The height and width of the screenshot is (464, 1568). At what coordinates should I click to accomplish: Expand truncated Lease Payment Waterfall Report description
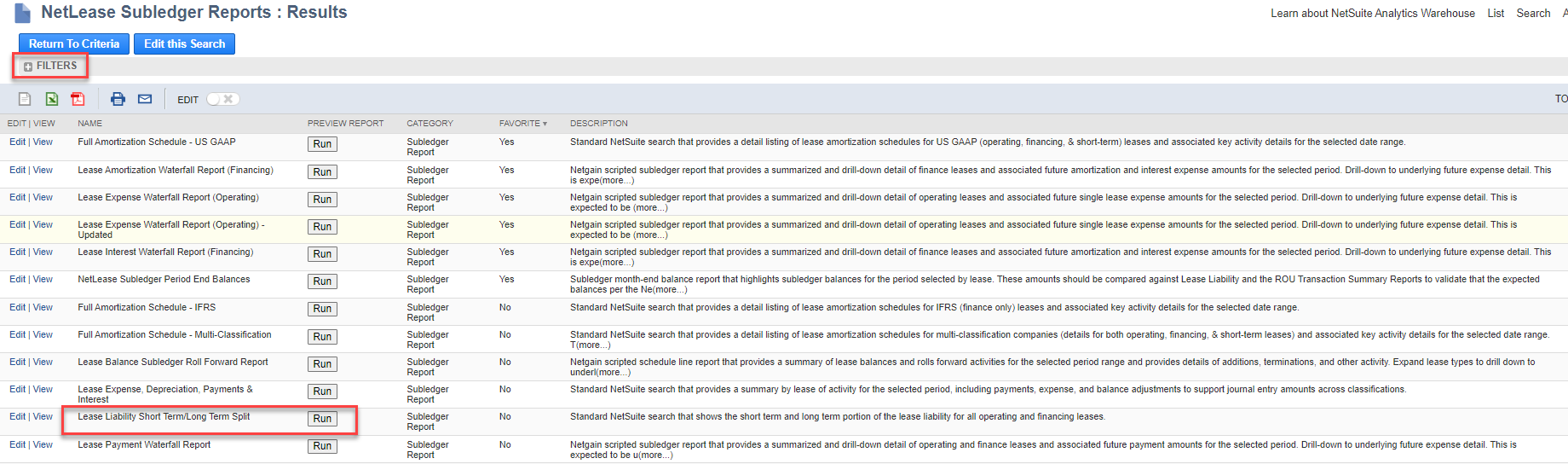coord(655,455)
